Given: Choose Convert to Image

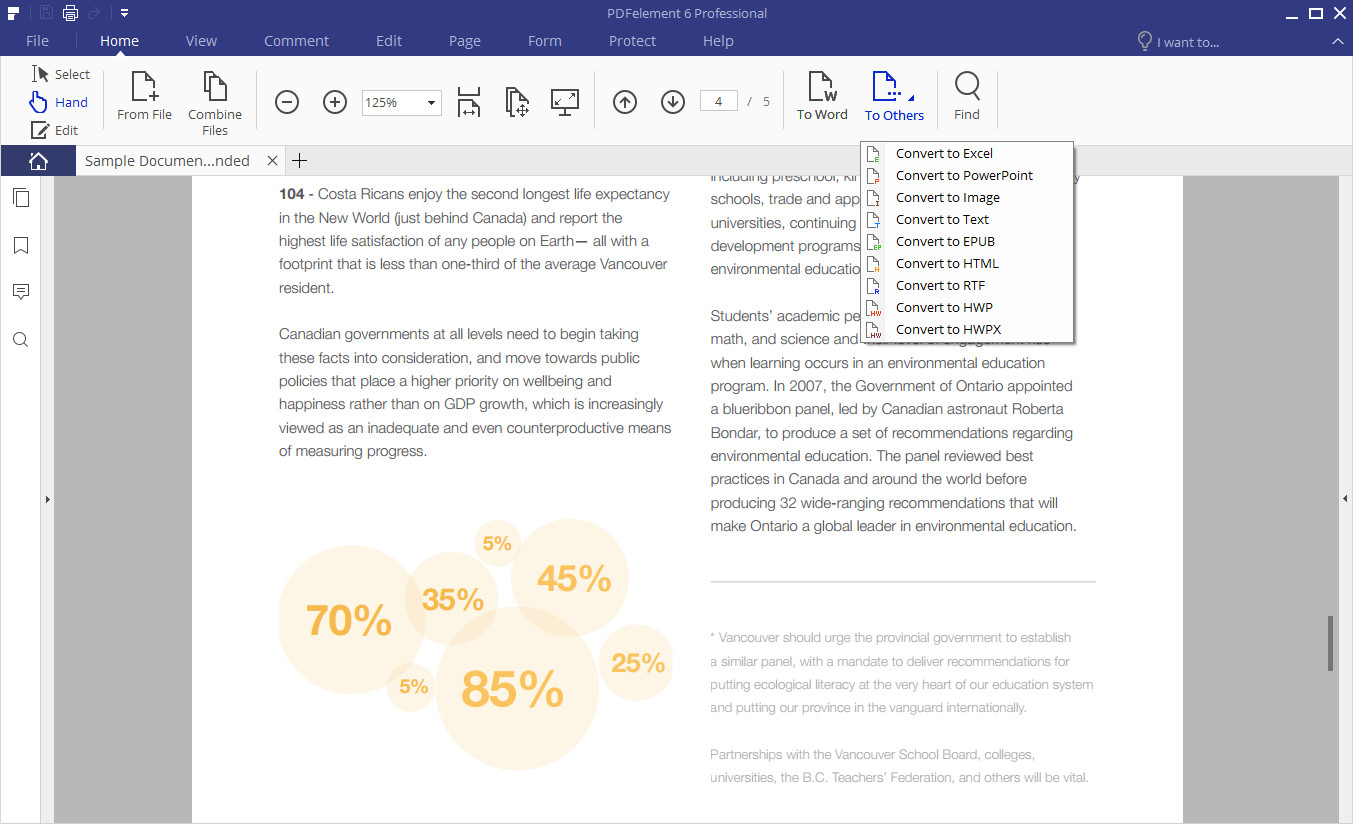Looking at the screenshot, I should 967,197.
